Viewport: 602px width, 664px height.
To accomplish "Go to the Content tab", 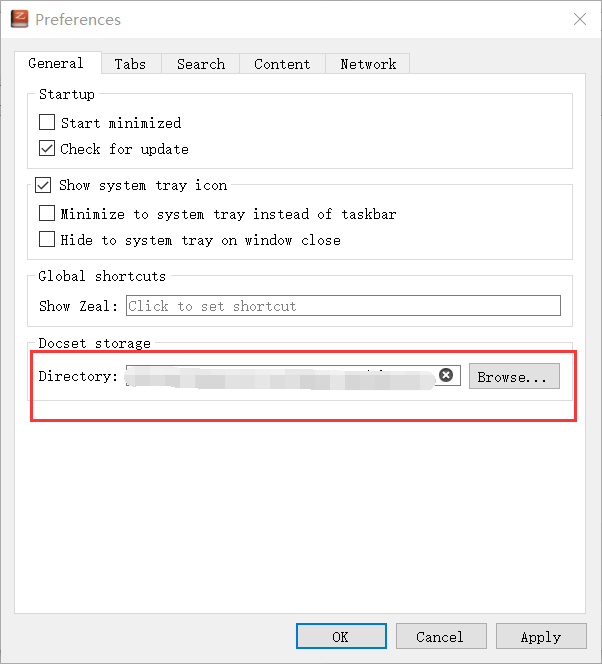I will coord(282,64).
